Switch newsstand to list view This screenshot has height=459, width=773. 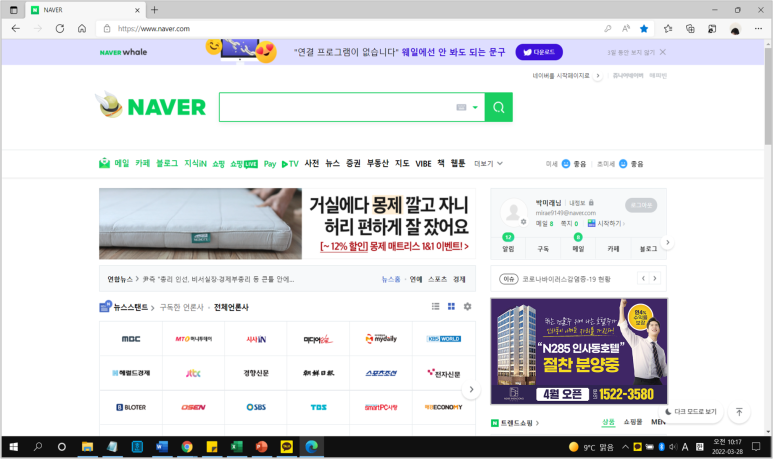(435, 307)
